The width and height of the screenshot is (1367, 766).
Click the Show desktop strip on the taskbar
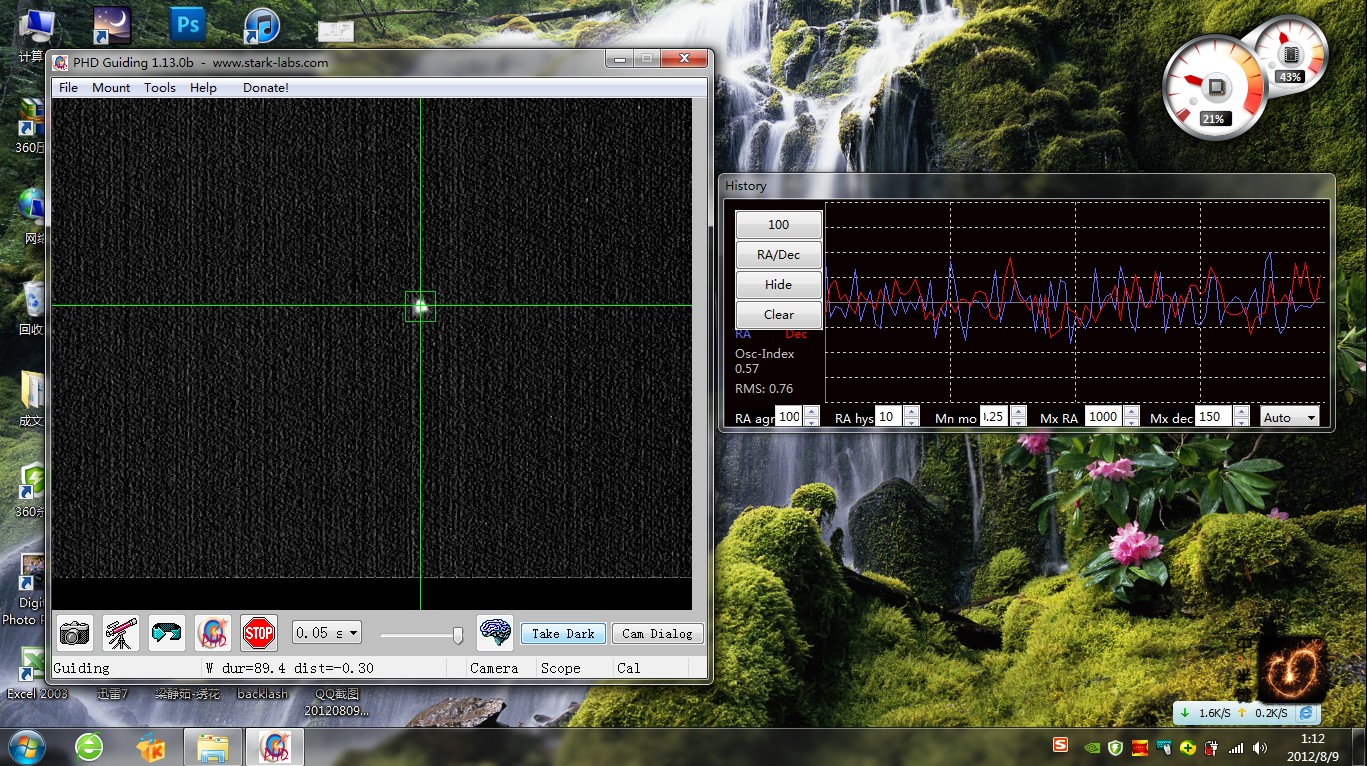coord(1360,747)
